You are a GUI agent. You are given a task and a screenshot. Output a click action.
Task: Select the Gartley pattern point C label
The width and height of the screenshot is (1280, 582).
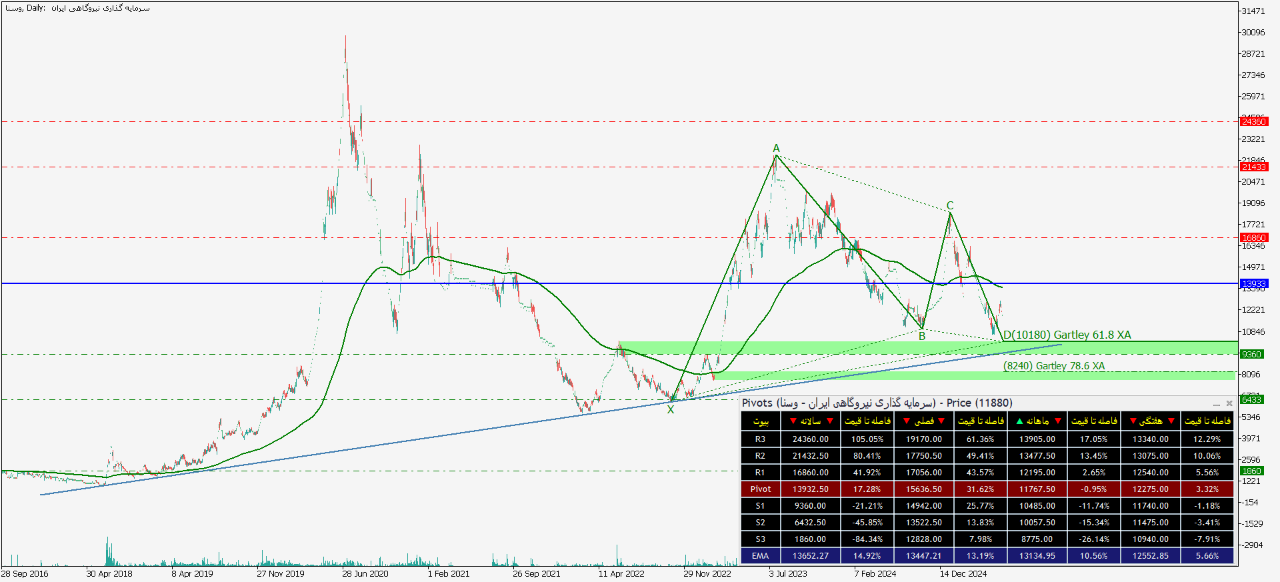[950, 205]
